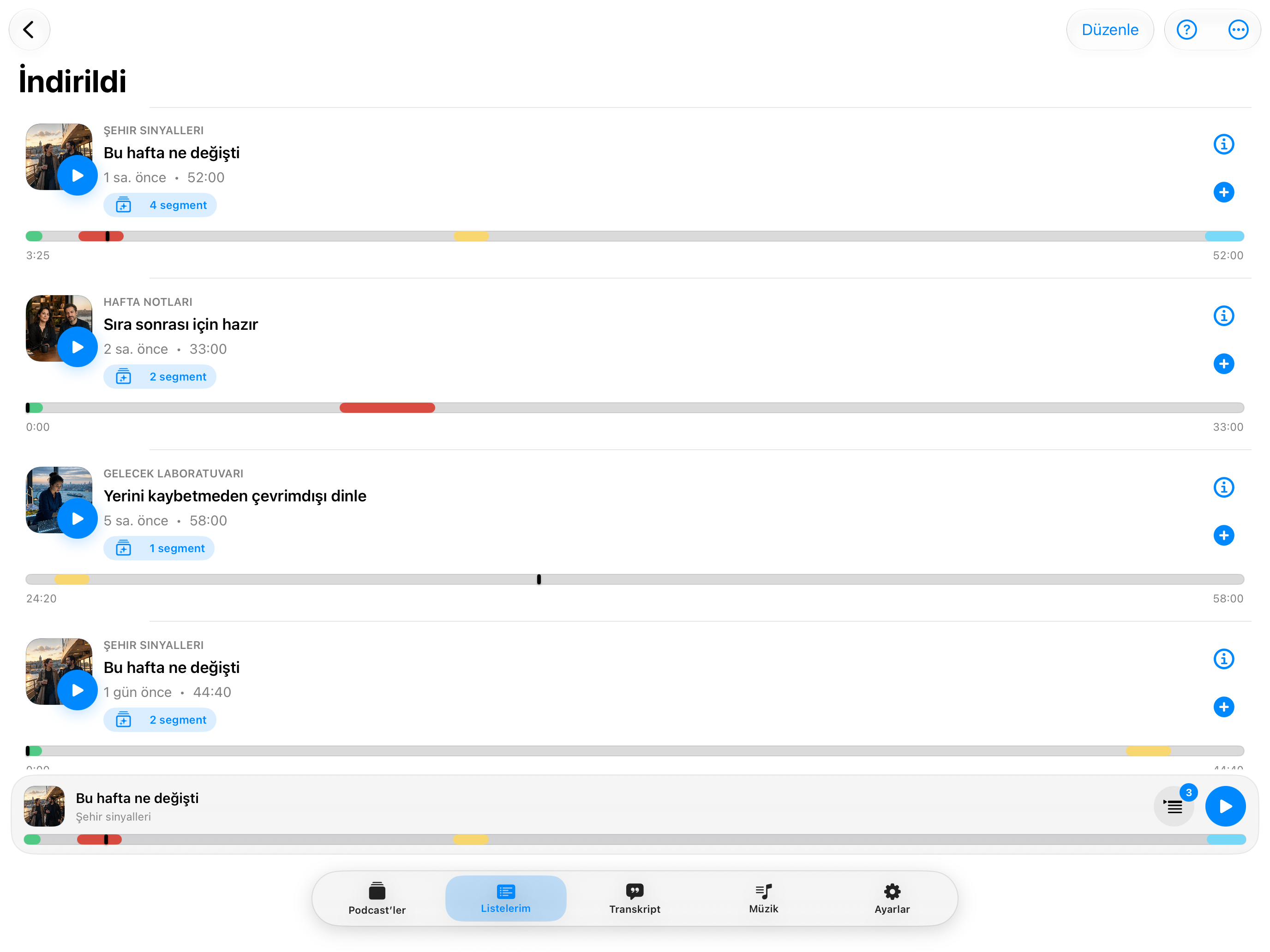The width and height of the screenshot is (1270, 952).
Task: Open '2 segment' chip under Hafta Notları
Action: 160,377
